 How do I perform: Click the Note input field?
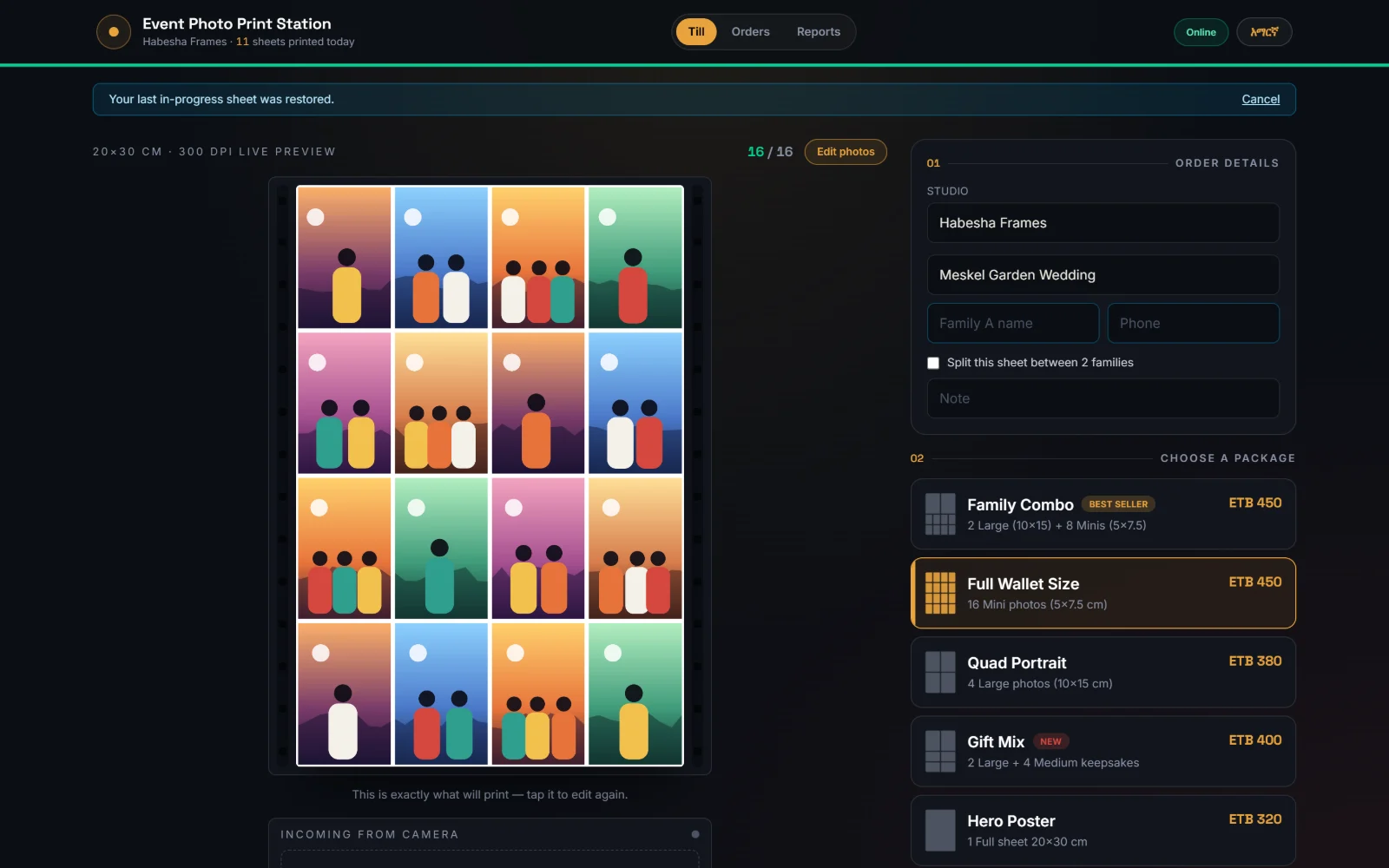coord(1103,398)
